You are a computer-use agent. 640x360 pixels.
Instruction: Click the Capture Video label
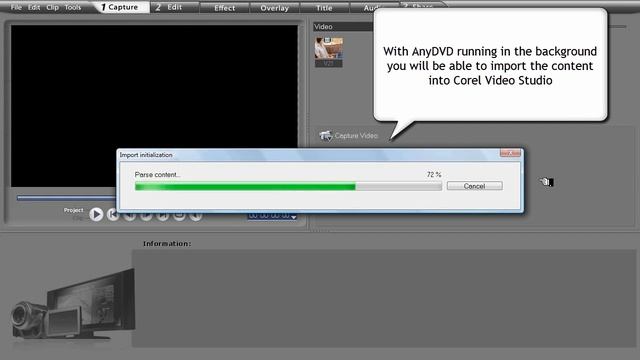(356, 136)
